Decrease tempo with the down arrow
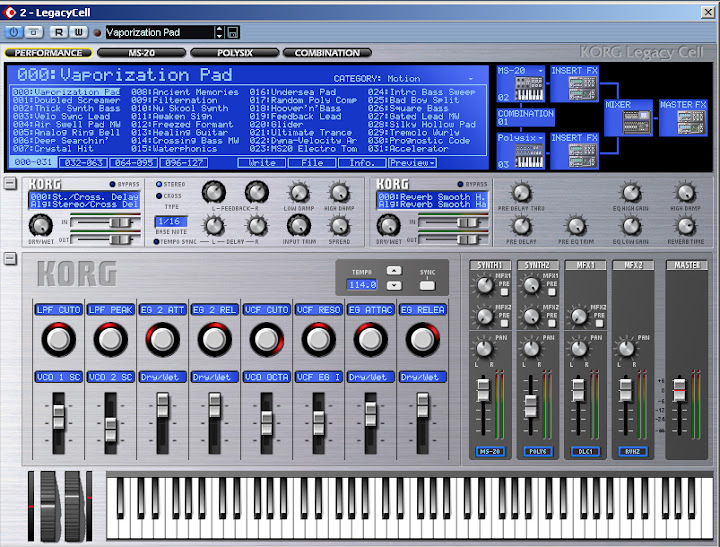720x547 pixels. [x=394, y=285]
